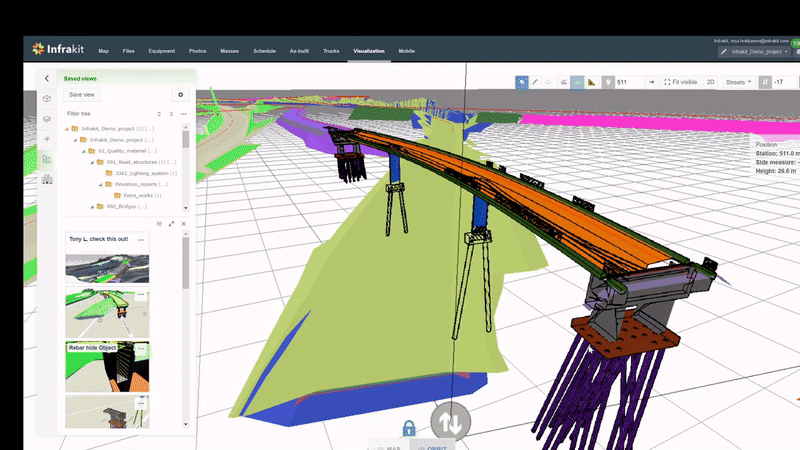800x450 pixels.
Task: Activate the angle measurement triangle tool
Action: pyautogui.click(x=592, y=82)
